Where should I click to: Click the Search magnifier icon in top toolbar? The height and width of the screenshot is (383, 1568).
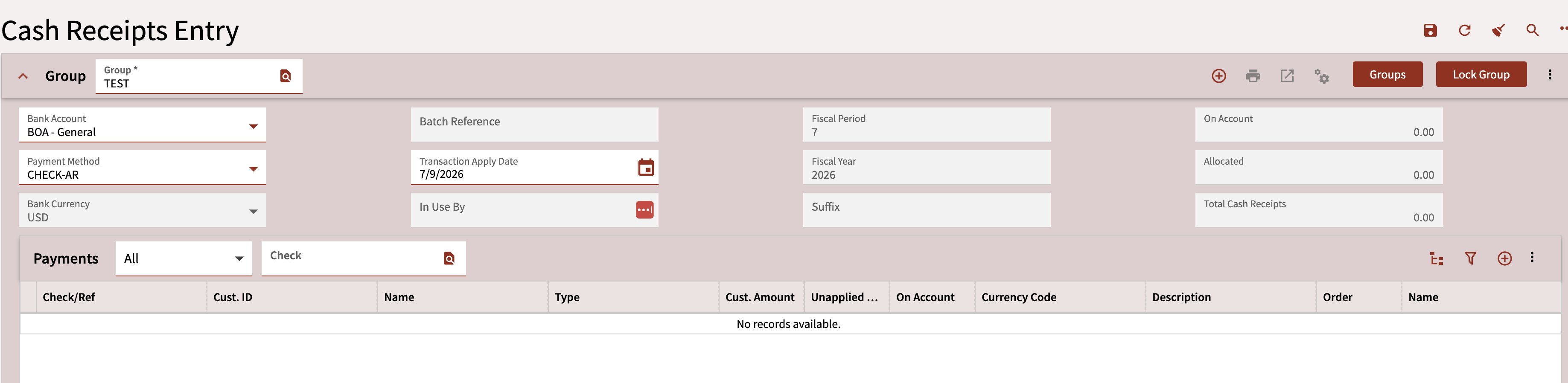tap(1532, 30)
